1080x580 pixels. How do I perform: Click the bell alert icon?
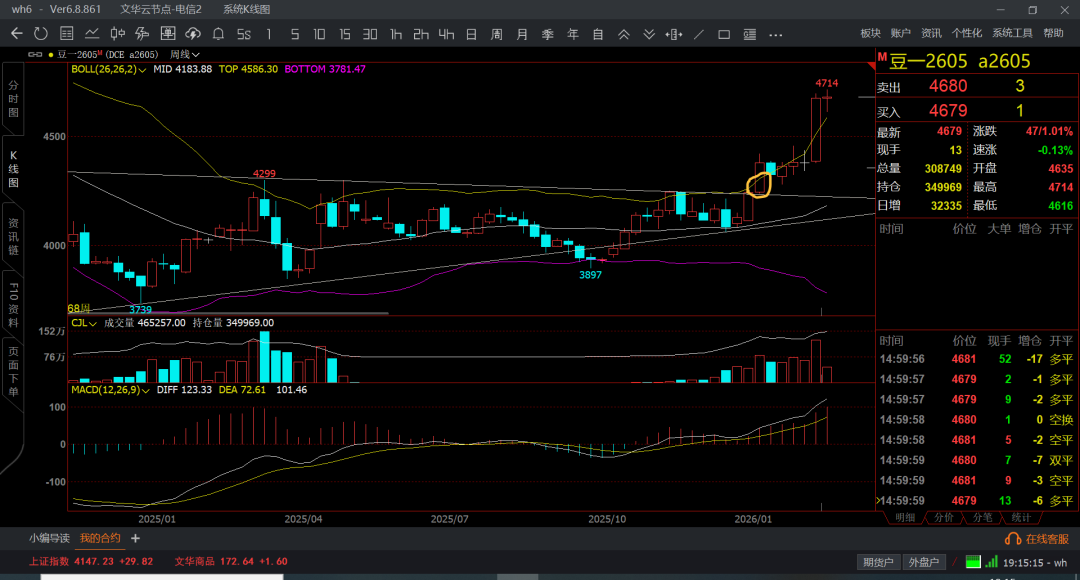click(217, 34)
